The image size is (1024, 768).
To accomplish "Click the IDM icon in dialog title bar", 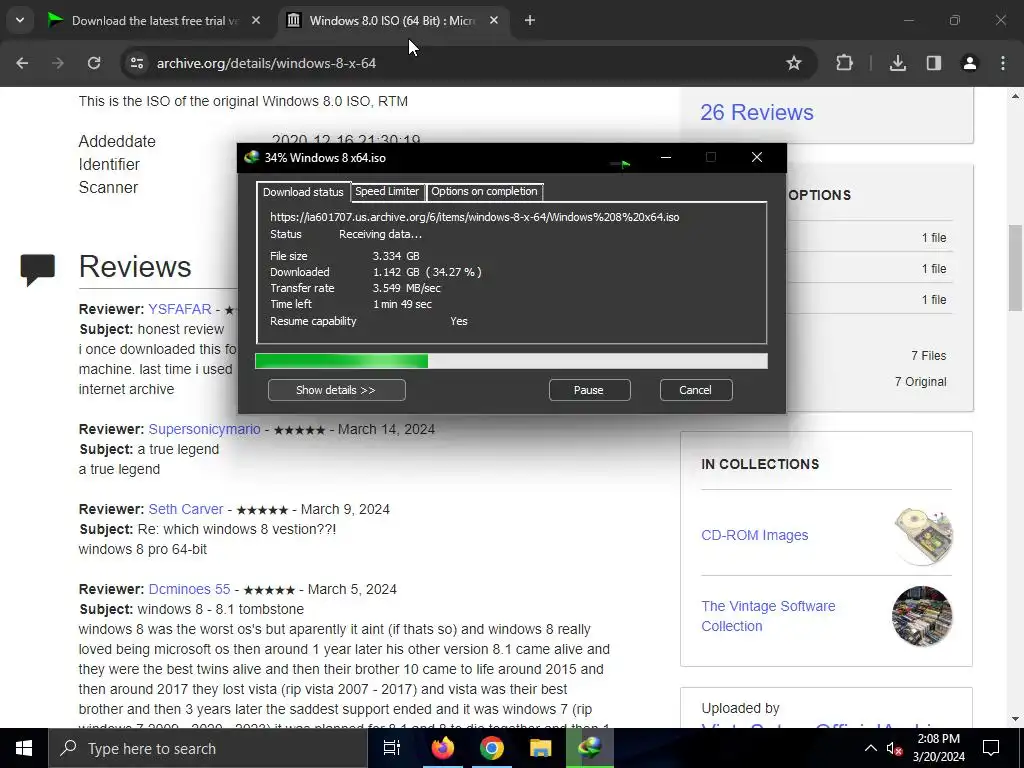I will click(x=251, y=157).
